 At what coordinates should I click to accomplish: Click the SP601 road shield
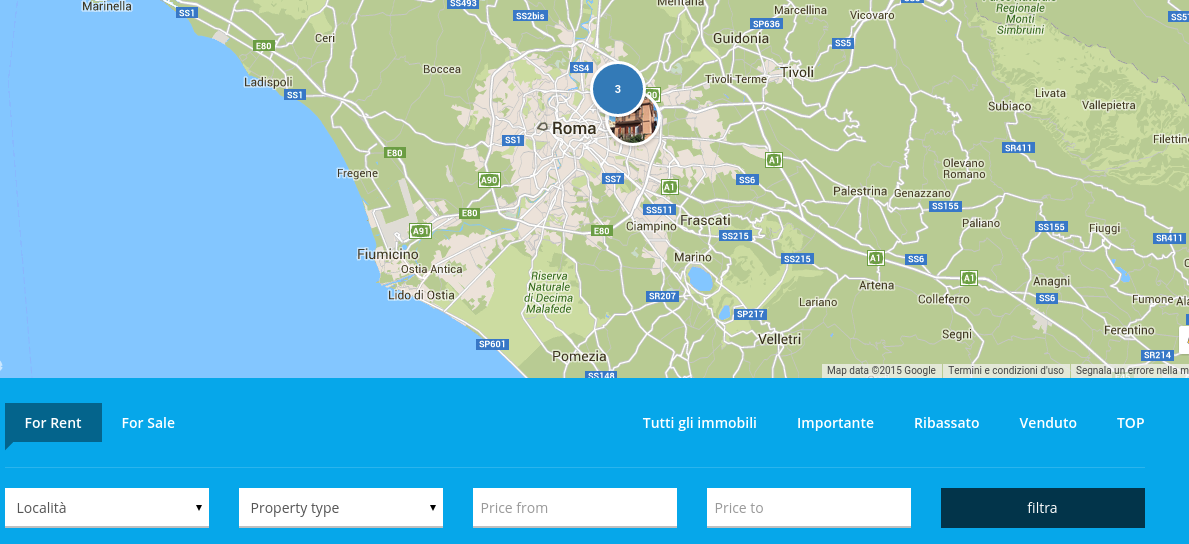(491, 344)
